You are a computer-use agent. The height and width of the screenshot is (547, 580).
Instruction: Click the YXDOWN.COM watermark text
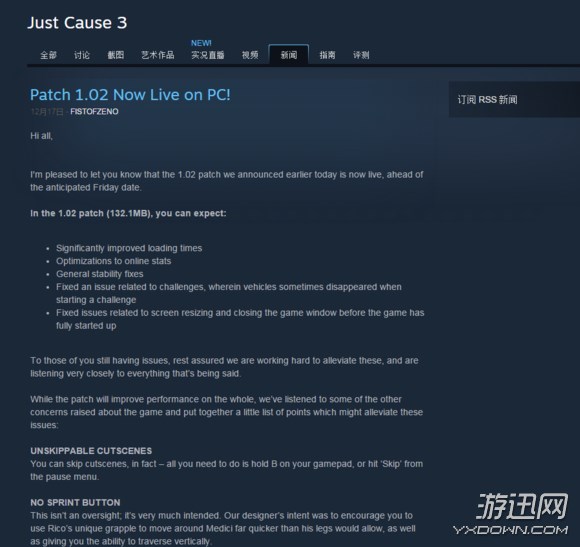click(511, 530)
